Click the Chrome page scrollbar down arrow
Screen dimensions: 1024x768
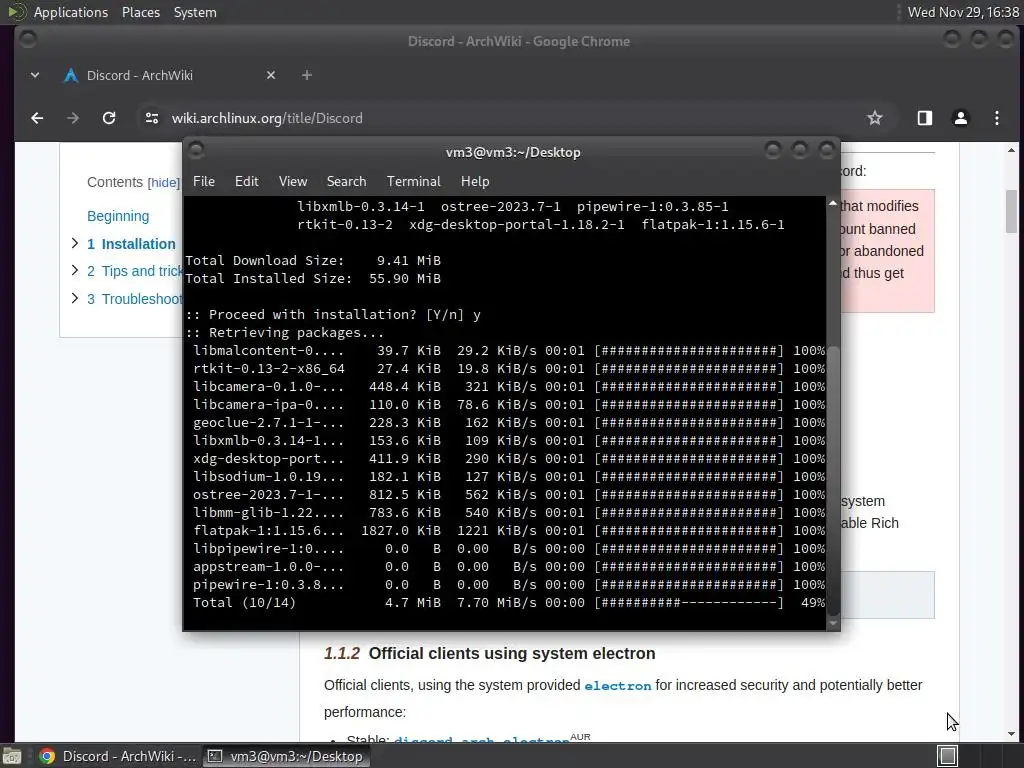click(1011, 734)
